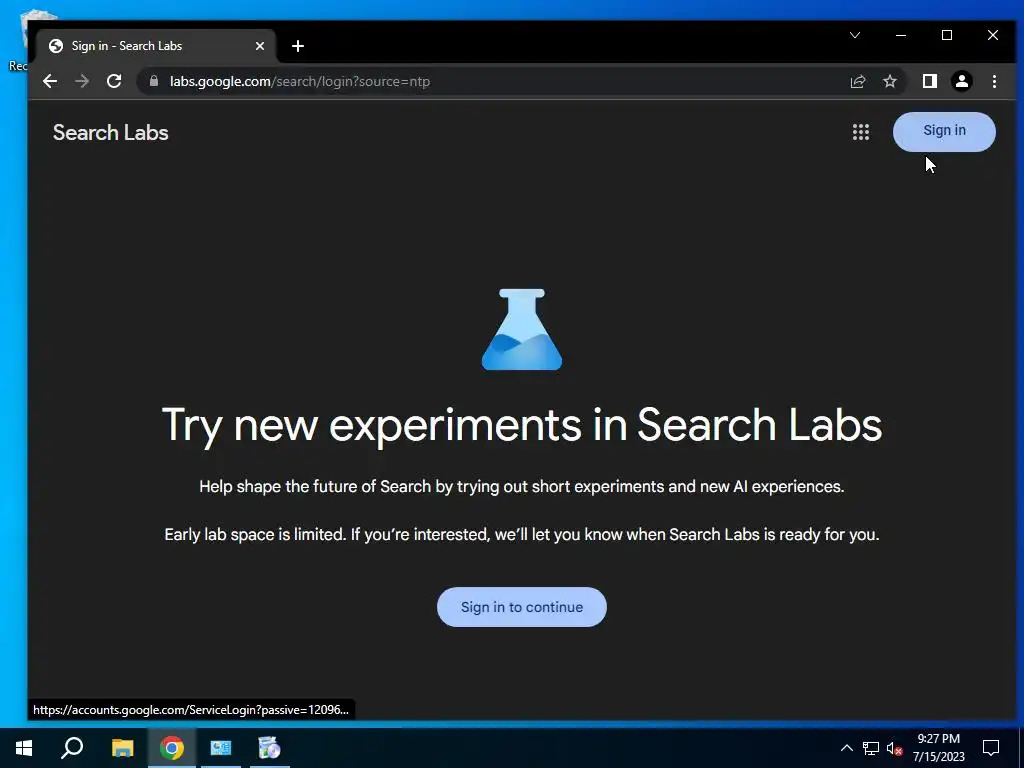Open the control panel taskbar app
The image size is (1024, 768).
pyautogui.click(x=221, y=748)
